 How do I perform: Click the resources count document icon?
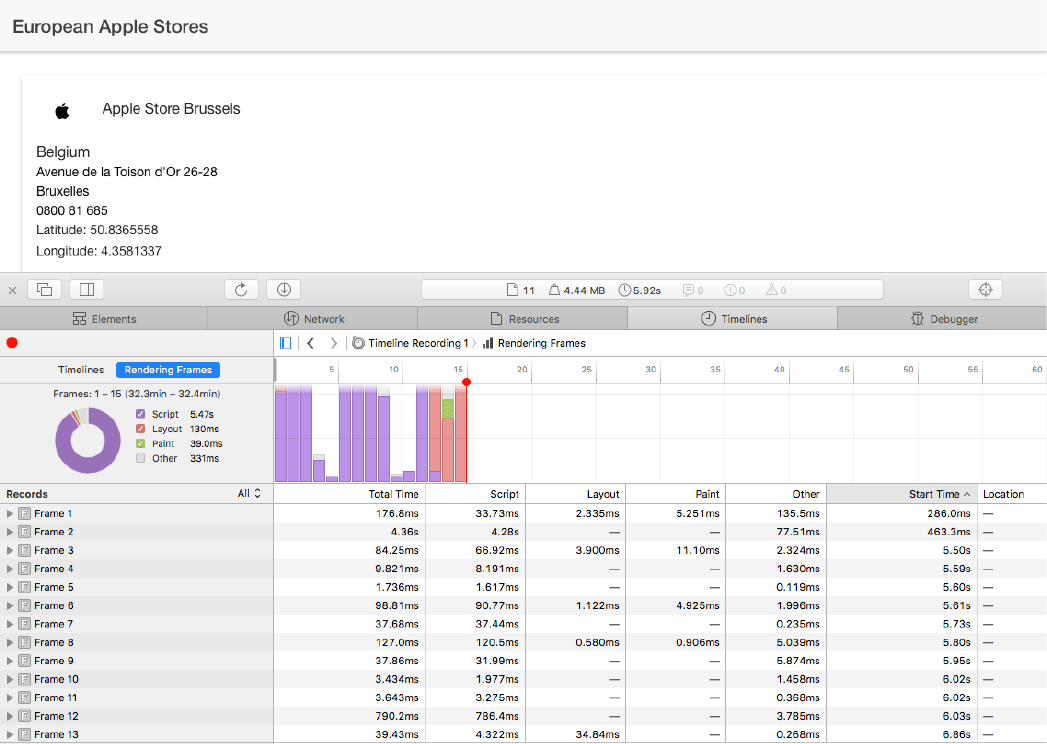point(512,290)
